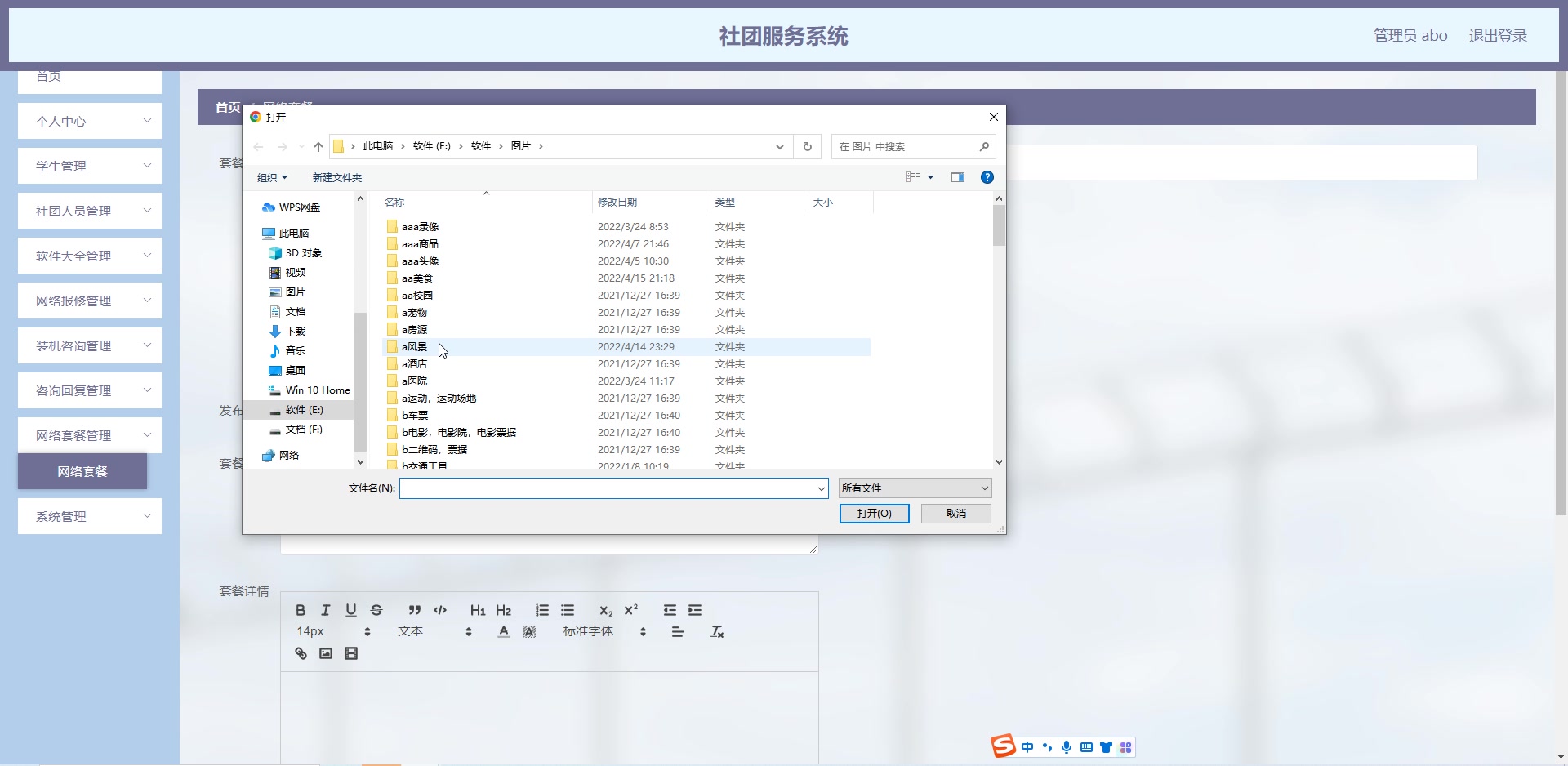Screen dimensions: 1568x766
Task: Toggle the preview pane in file dialog
Action: [958, 177]
